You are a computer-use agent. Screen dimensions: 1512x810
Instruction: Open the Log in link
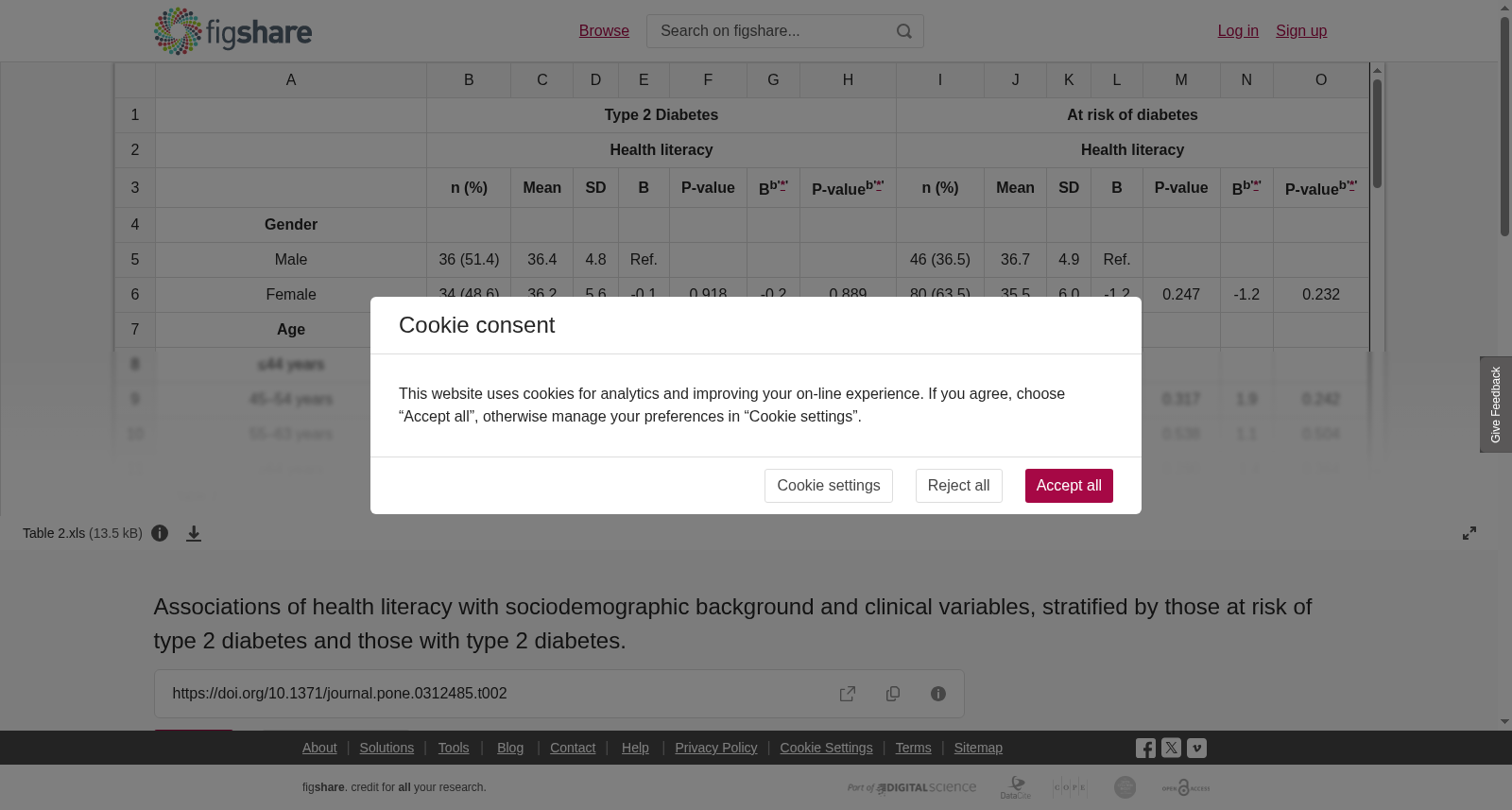1238,31
